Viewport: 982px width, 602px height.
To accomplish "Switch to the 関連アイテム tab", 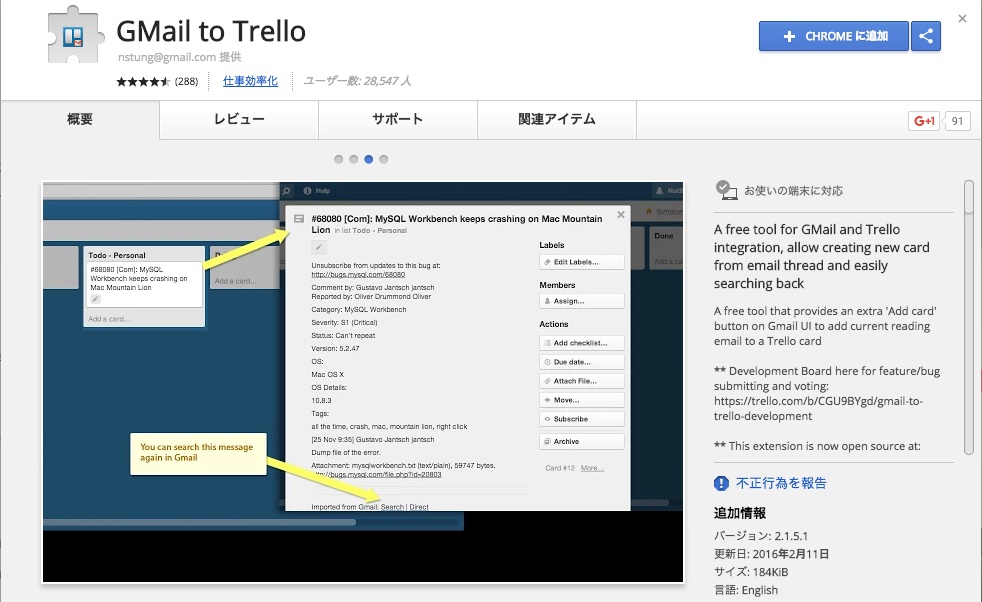I will pyautogui.click(x=557, y=119).
